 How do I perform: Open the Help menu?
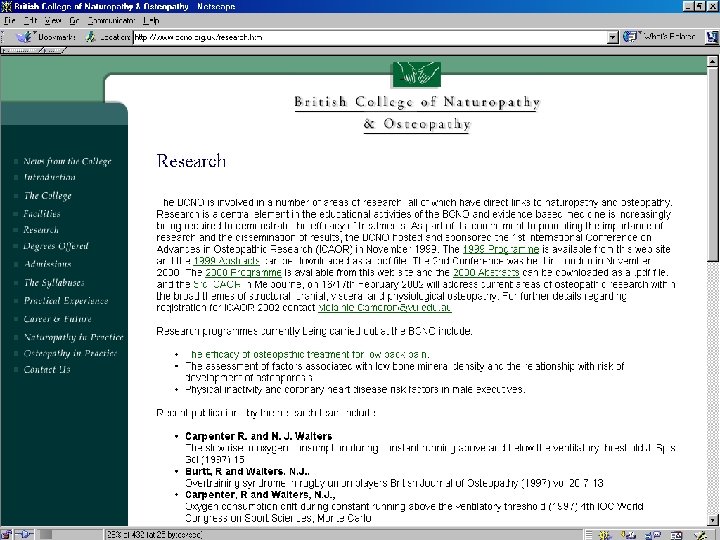151,21
